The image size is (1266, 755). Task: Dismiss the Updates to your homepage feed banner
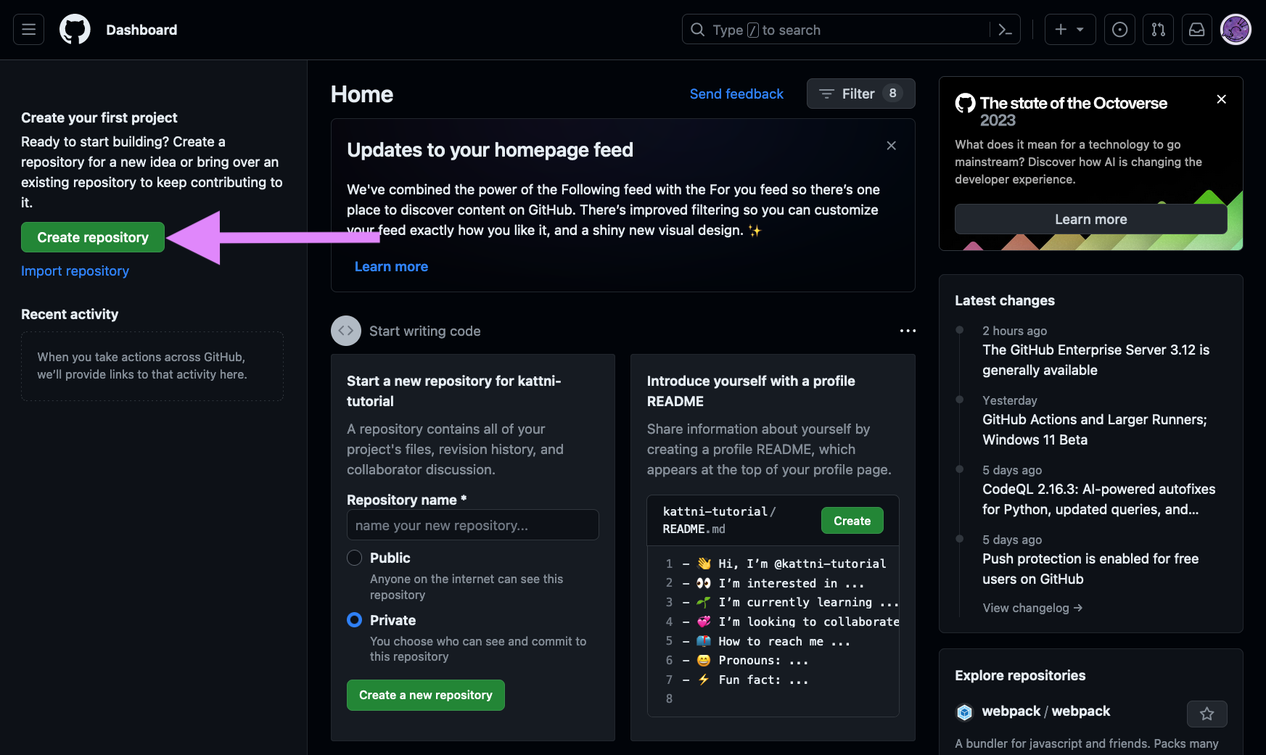891,146
